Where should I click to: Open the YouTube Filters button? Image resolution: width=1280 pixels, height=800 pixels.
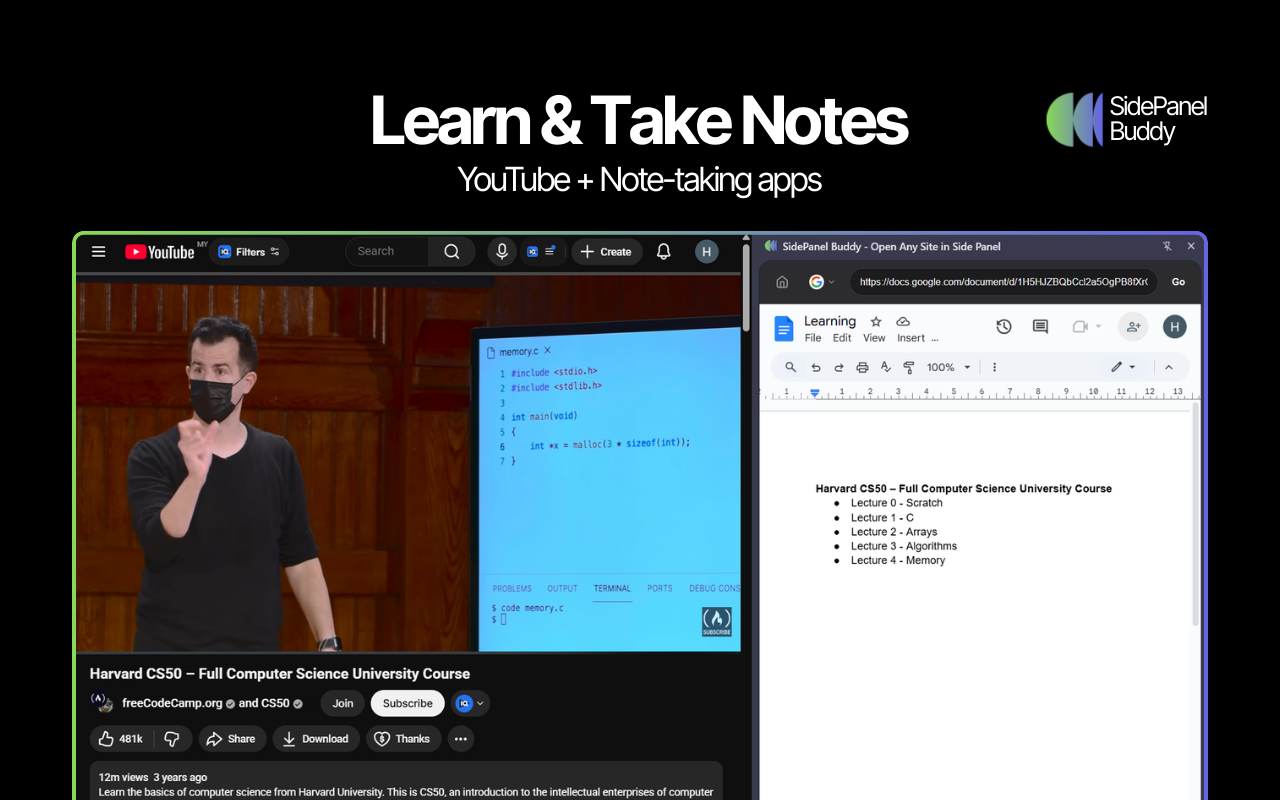pos(249,252)
